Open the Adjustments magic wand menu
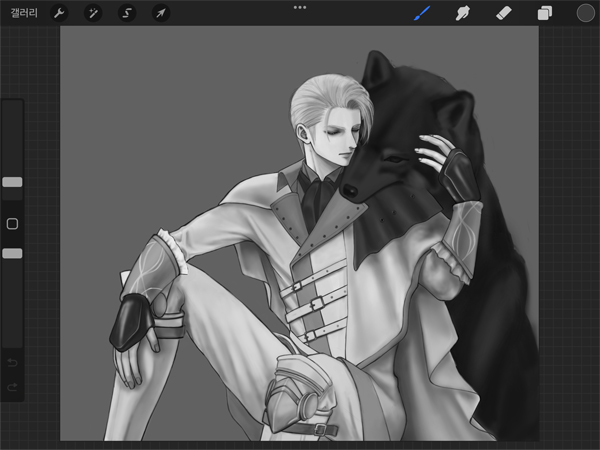 tap(93, 13)
